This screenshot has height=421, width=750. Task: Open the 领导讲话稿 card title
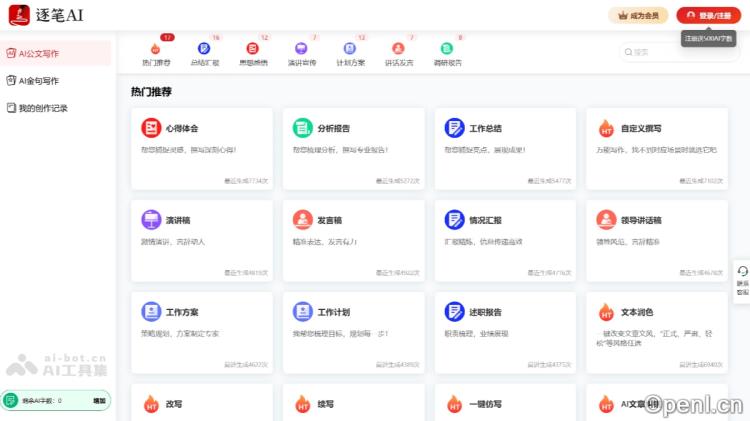click(x=641, y=220)
